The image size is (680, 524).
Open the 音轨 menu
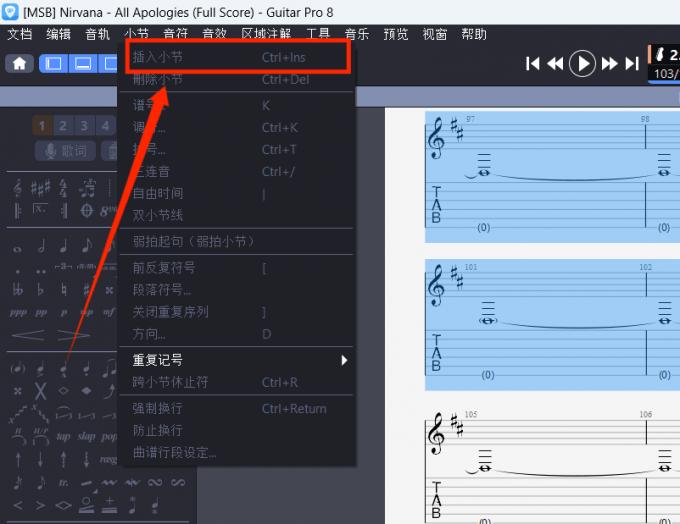pyautogui.click(x=98, y=34)
